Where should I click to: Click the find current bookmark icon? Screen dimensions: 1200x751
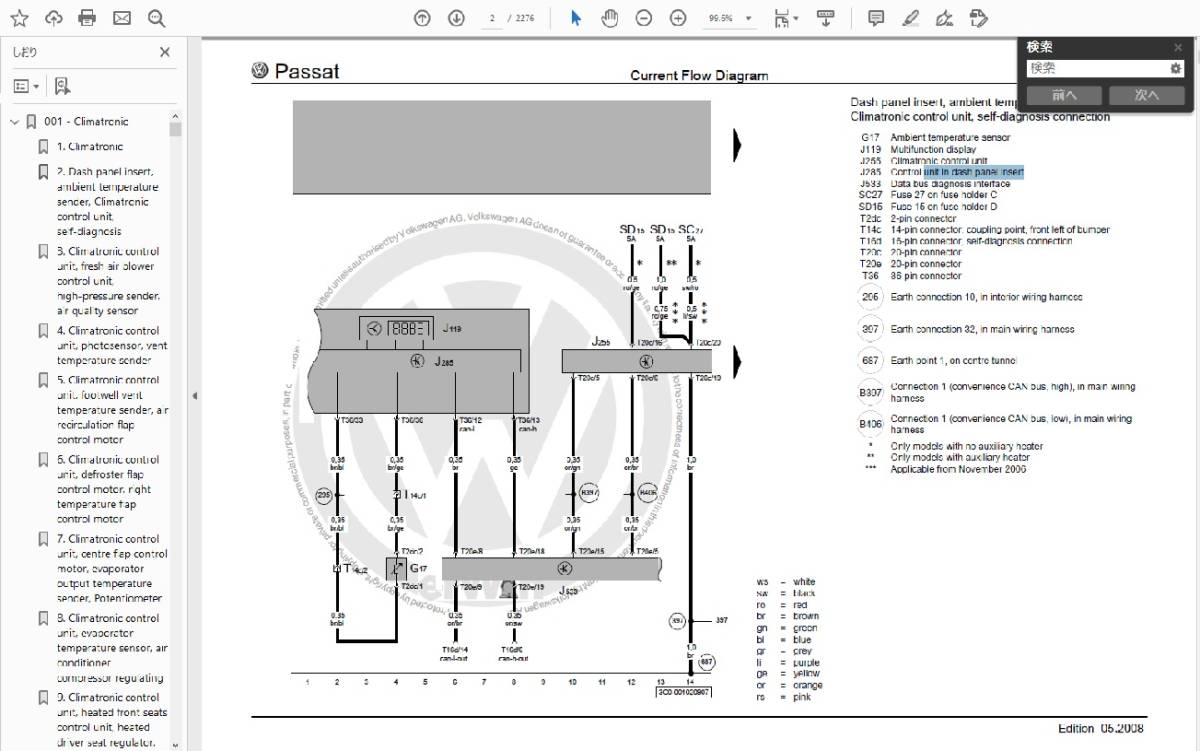(62, 86)
